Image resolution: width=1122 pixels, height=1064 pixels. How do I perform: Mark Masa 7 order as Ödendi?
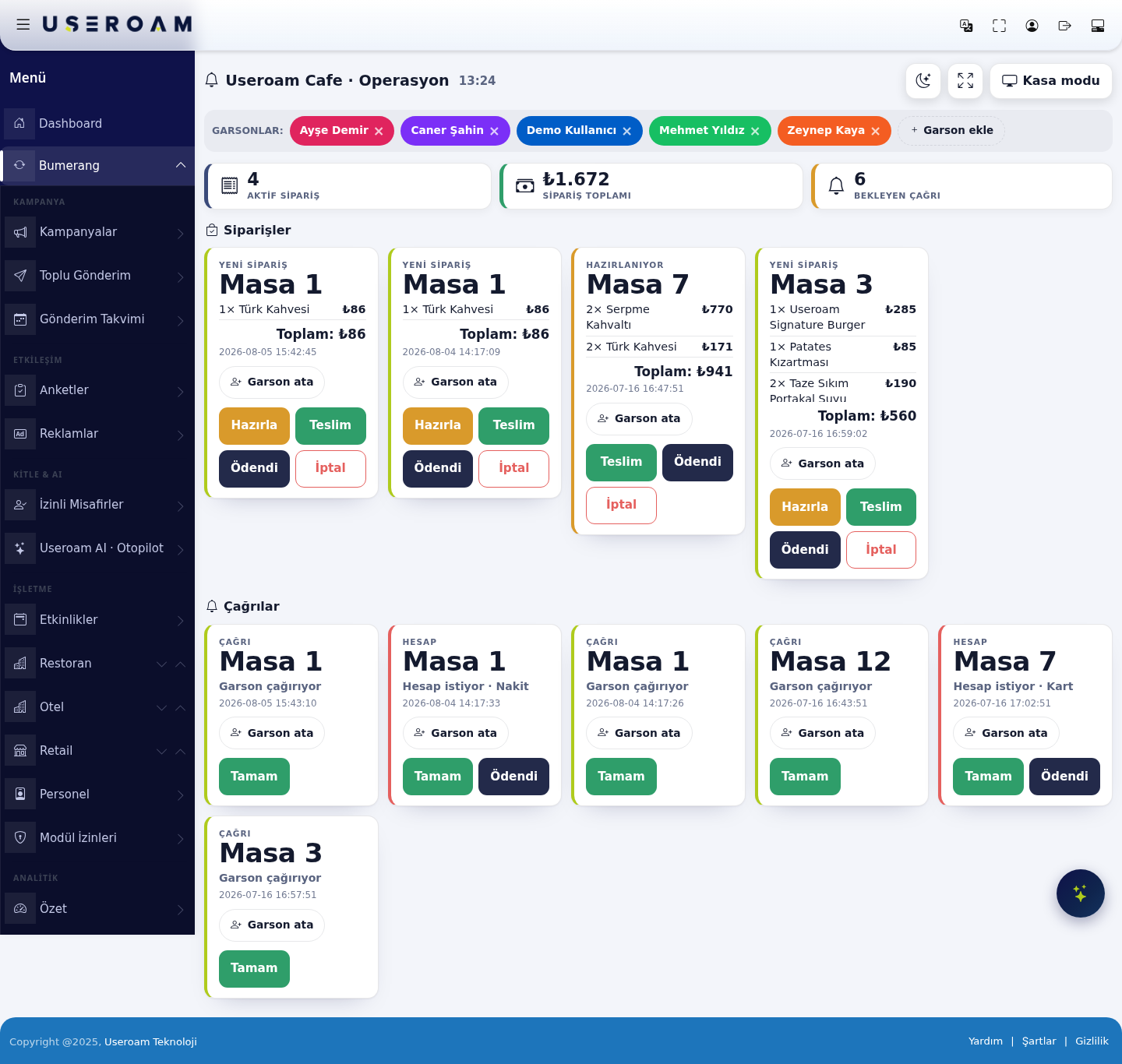[697, 462]
